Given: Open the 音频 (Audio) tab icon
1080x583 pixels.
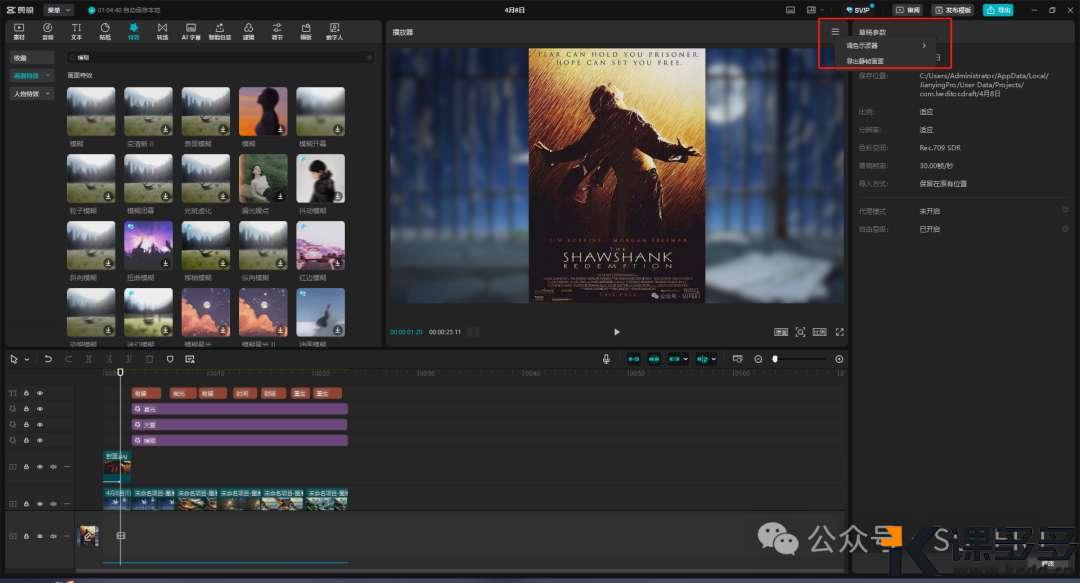Looking at the screenshot, I should pyautogui.click(x=47, y=30).
